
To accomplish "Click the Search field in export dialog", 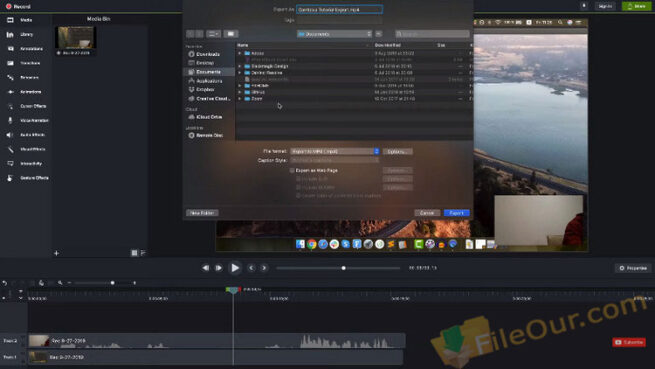I will (x=432, y=34).
